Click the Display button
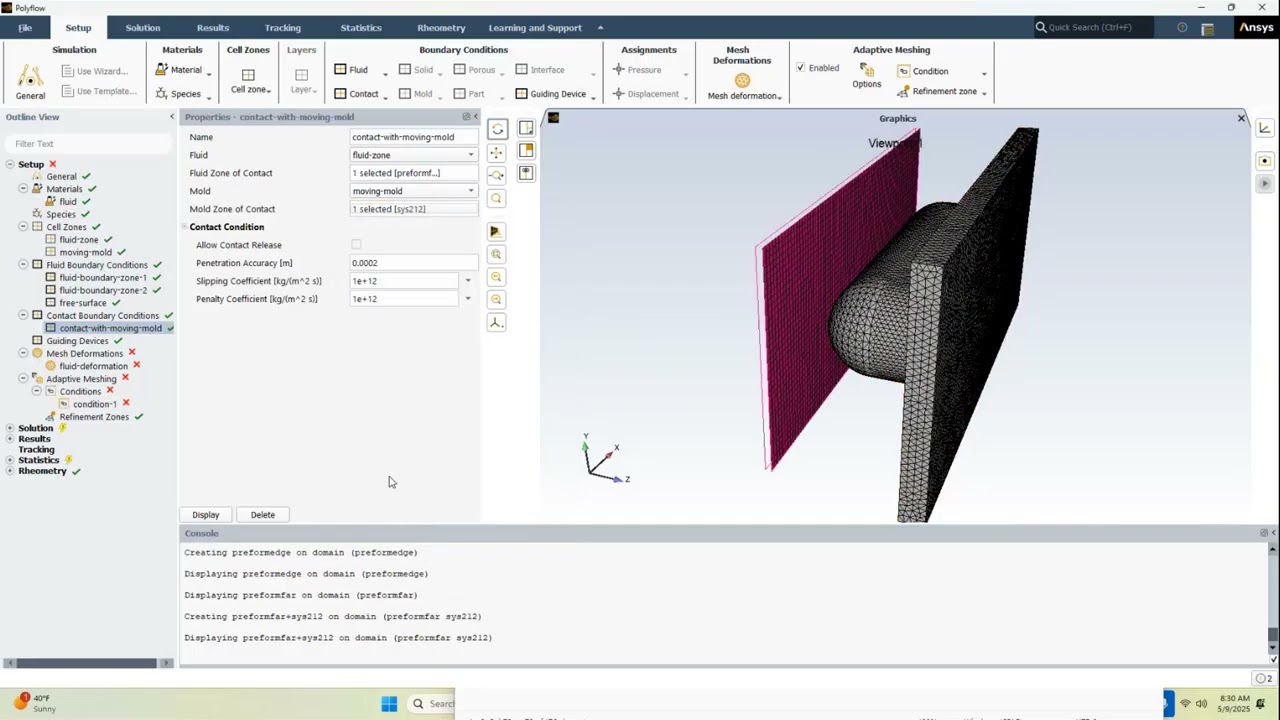Viewport: 1280px width, 720px height. tap(206, 515)
